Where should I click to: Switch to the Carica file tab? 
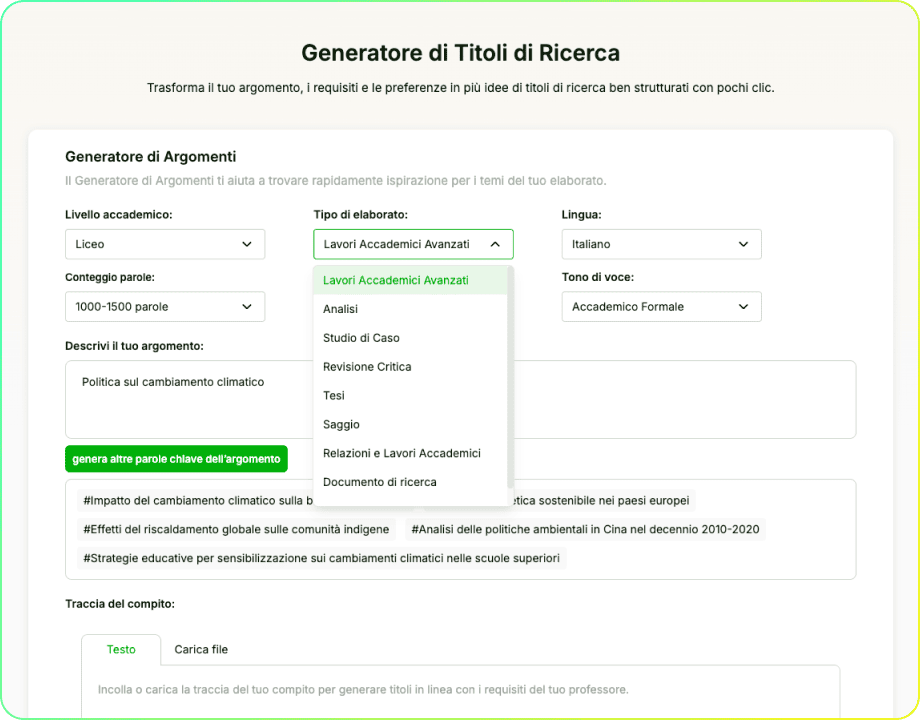(x=201, y=649)
